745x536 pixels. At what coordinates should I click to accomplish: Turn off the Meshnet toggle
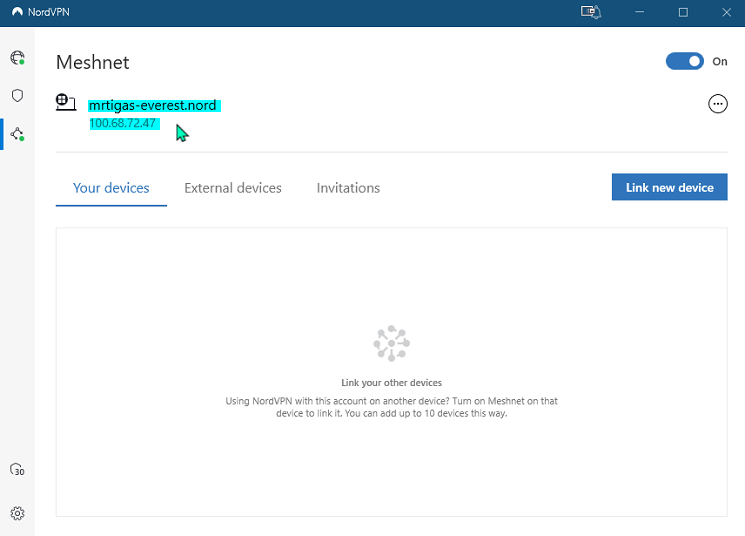pyautogui.click(x=684, y=61)
